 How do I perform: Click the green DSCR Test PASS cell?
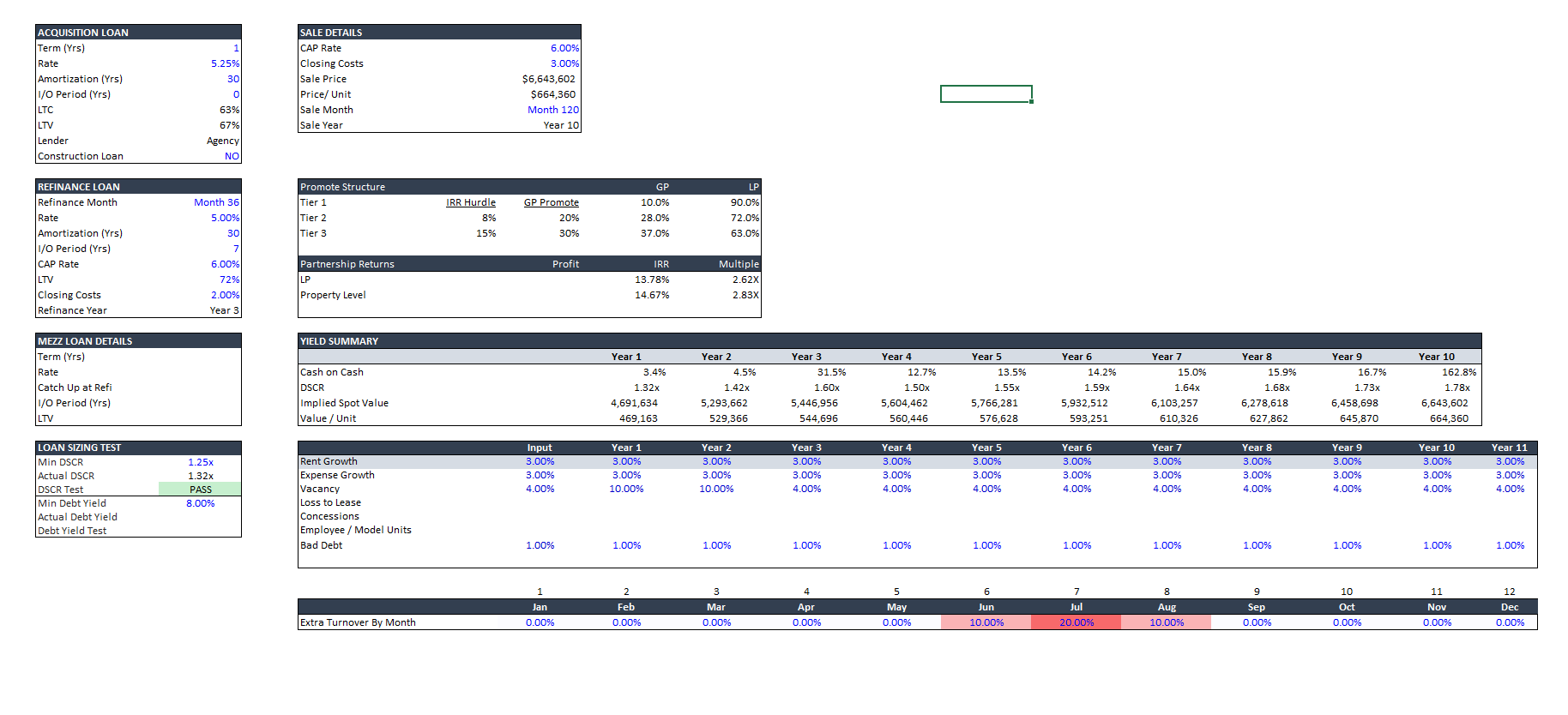[x=200, y=490]
